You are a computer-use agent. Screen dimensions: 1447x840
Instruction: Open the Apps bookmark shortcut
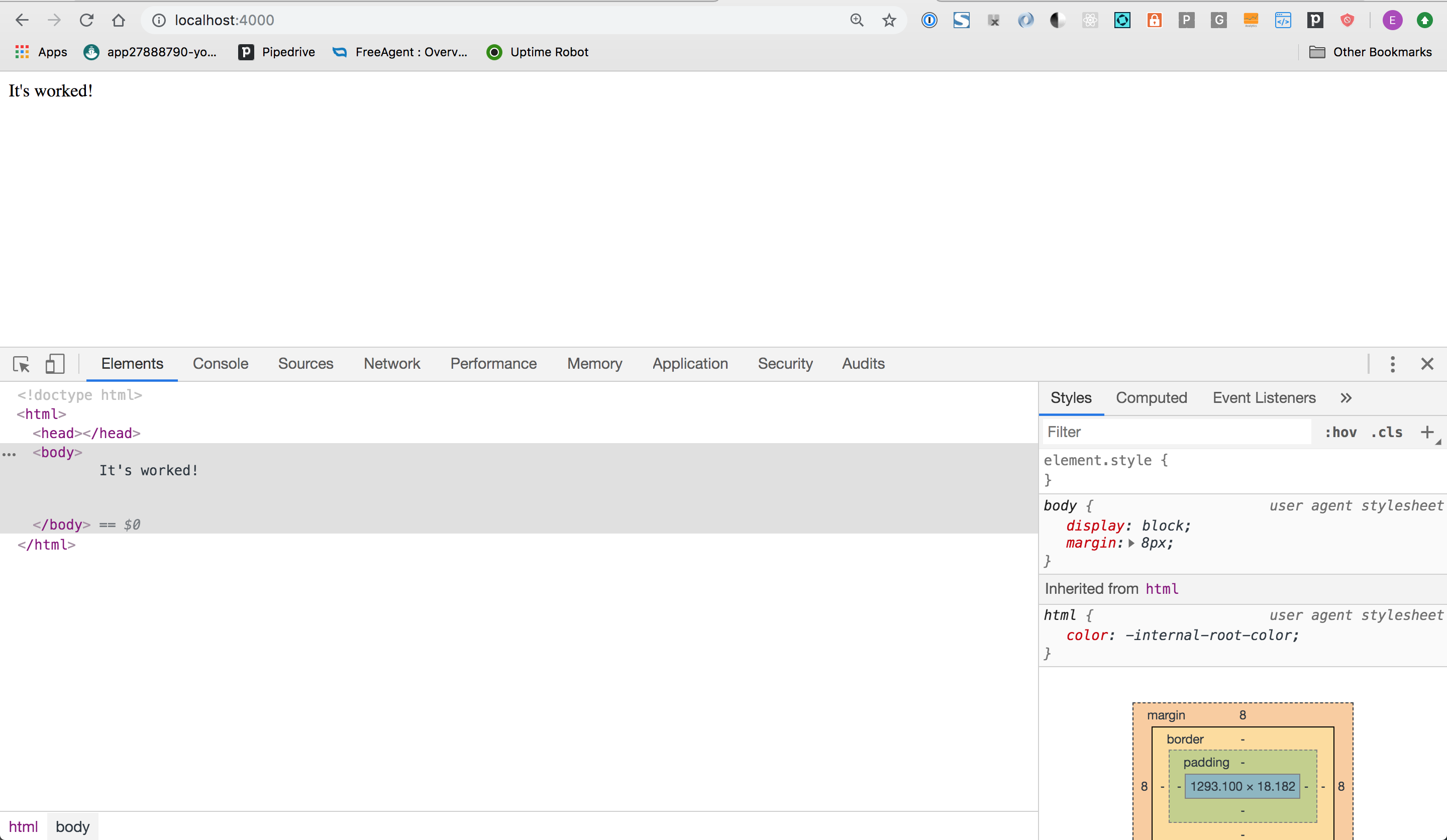coord(41,52)
